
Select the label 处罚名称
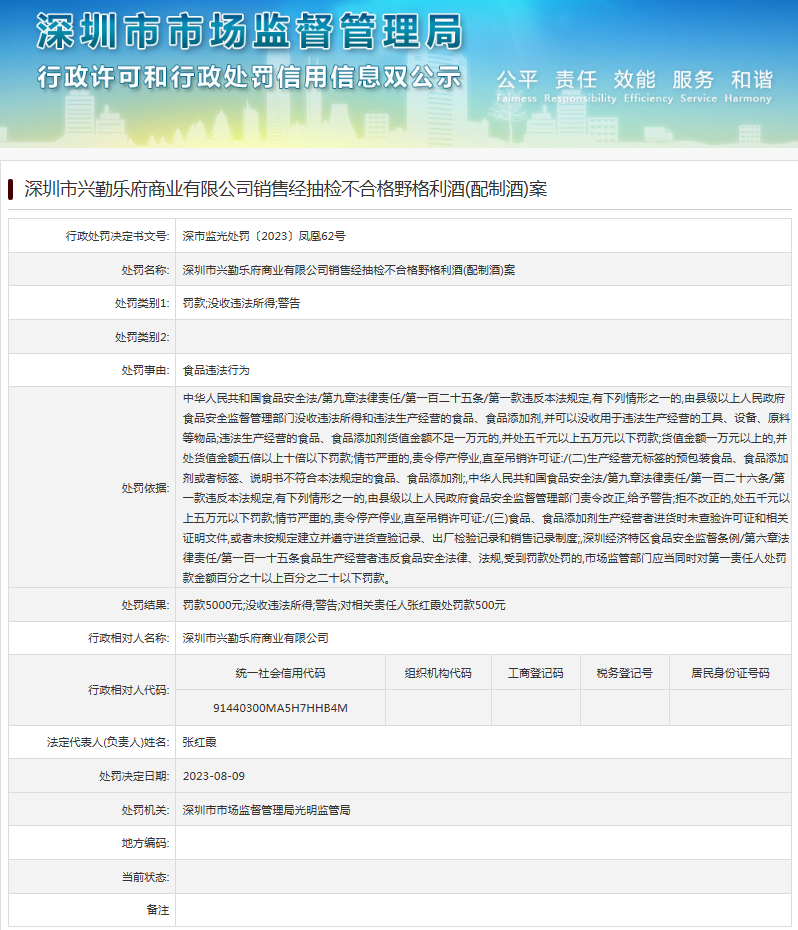145,270
